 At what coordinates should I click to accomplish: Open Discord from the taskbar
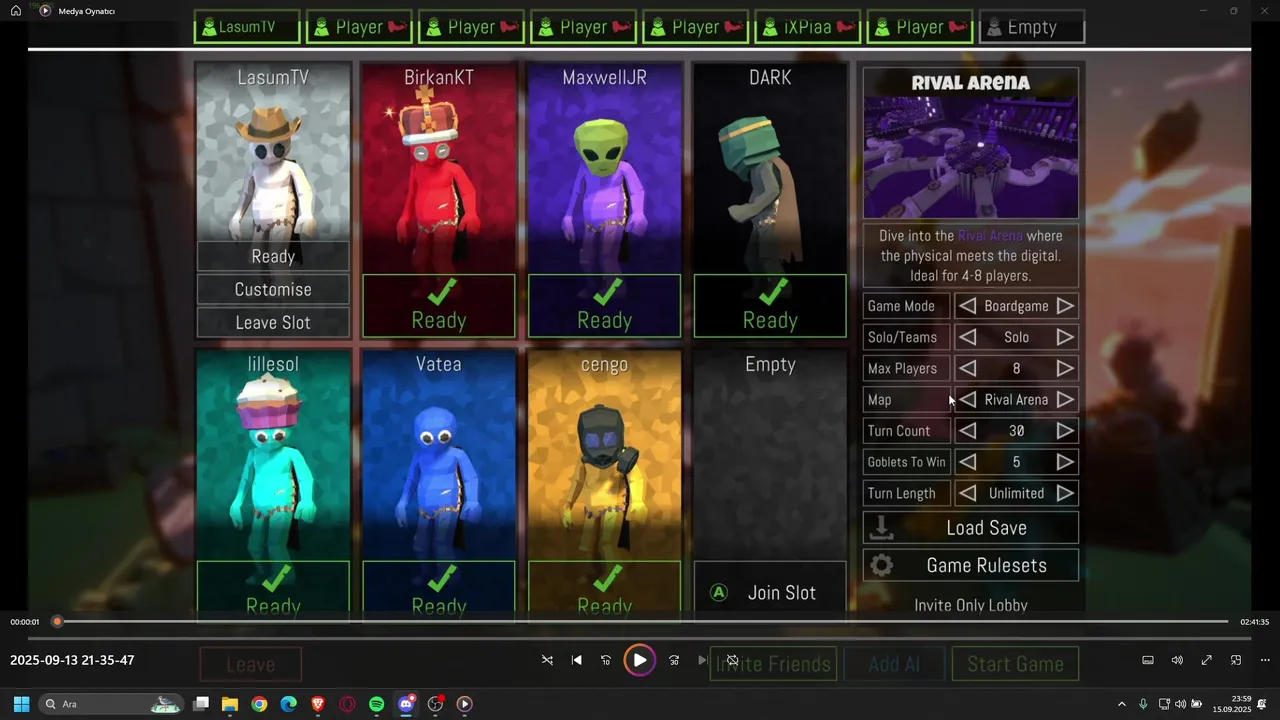[x=406, y=704]
